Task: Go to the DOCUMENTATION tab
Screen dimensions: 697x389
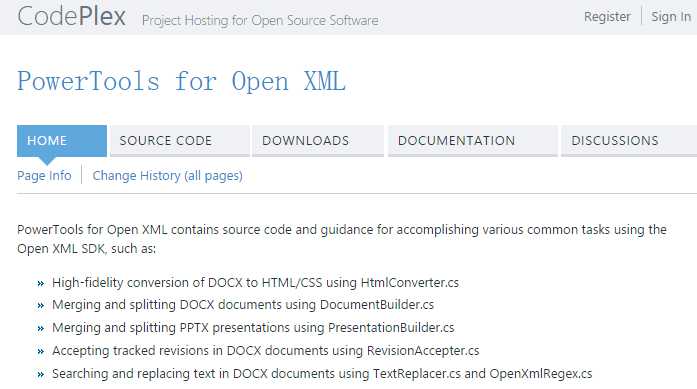Action: point(473,141)
